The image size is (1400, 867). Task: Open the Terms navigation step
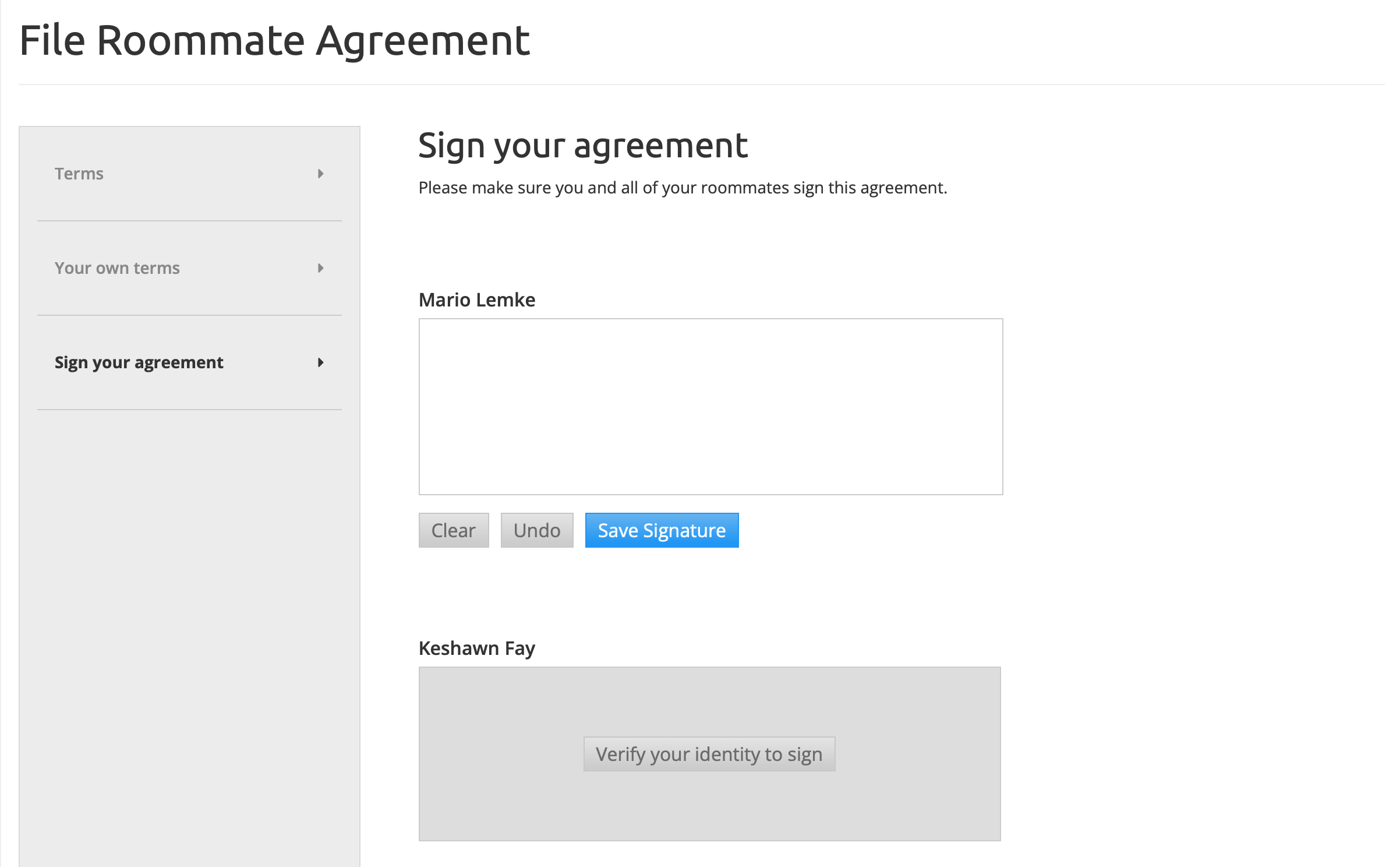[79, 174]
